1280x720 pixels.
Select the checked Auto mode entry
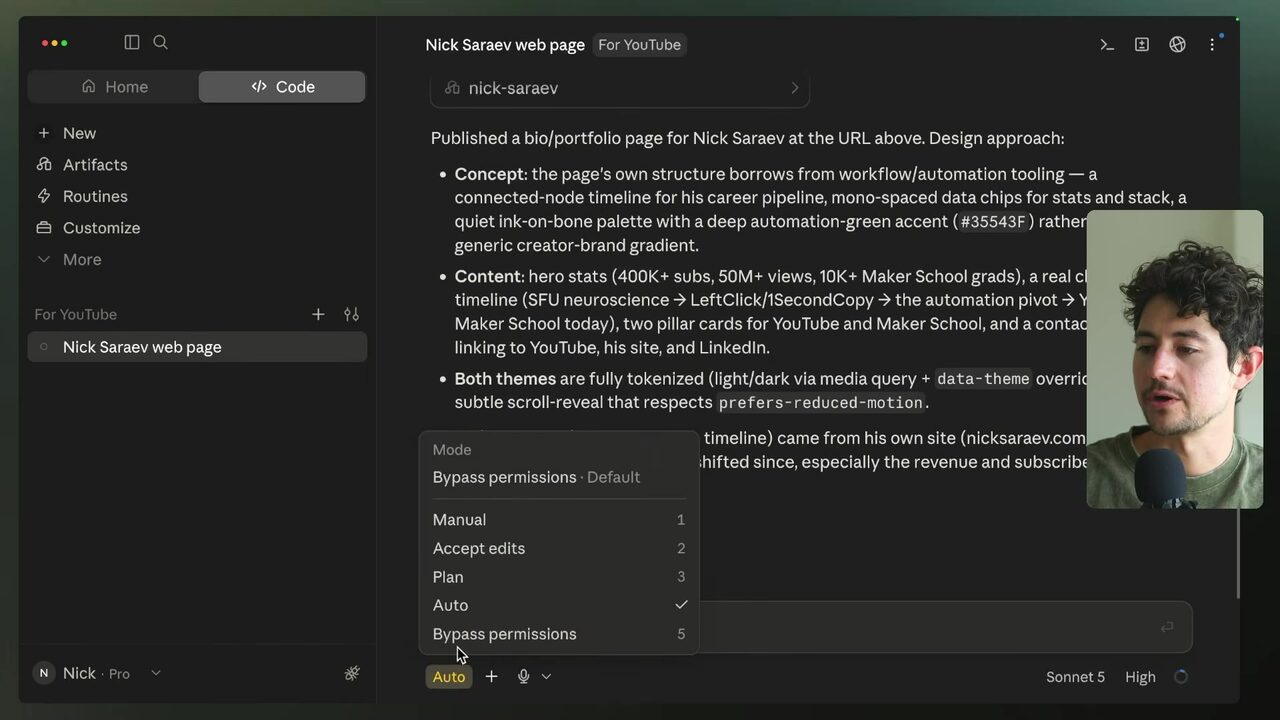click(x=559, y=605)
